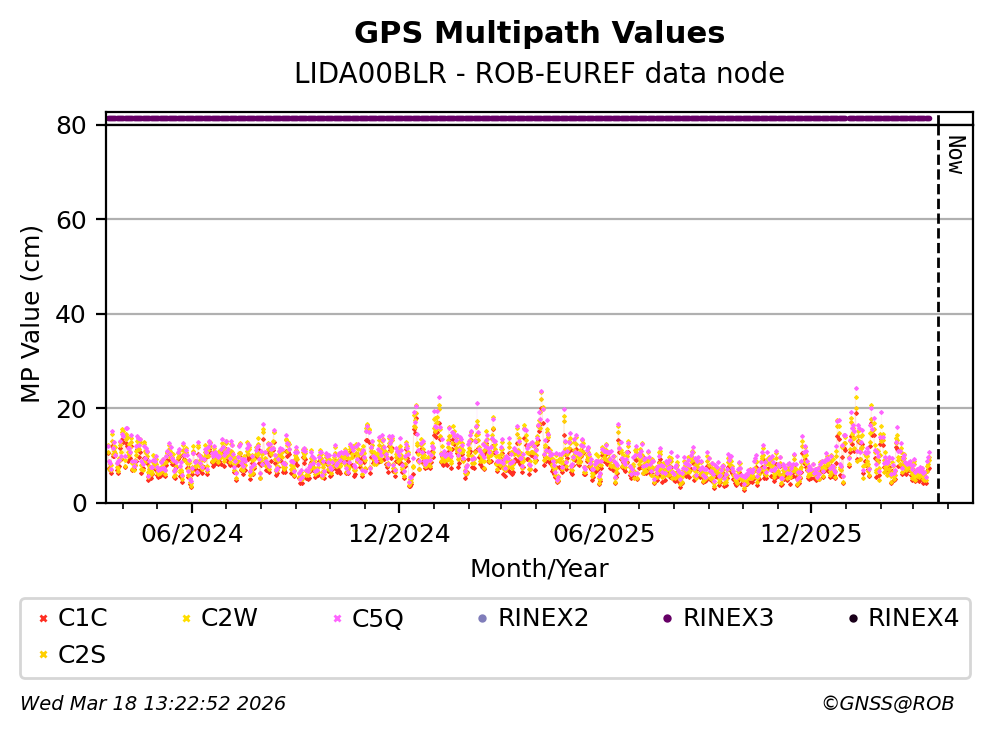Click the orange C2S legend marker

pos(41,655)
